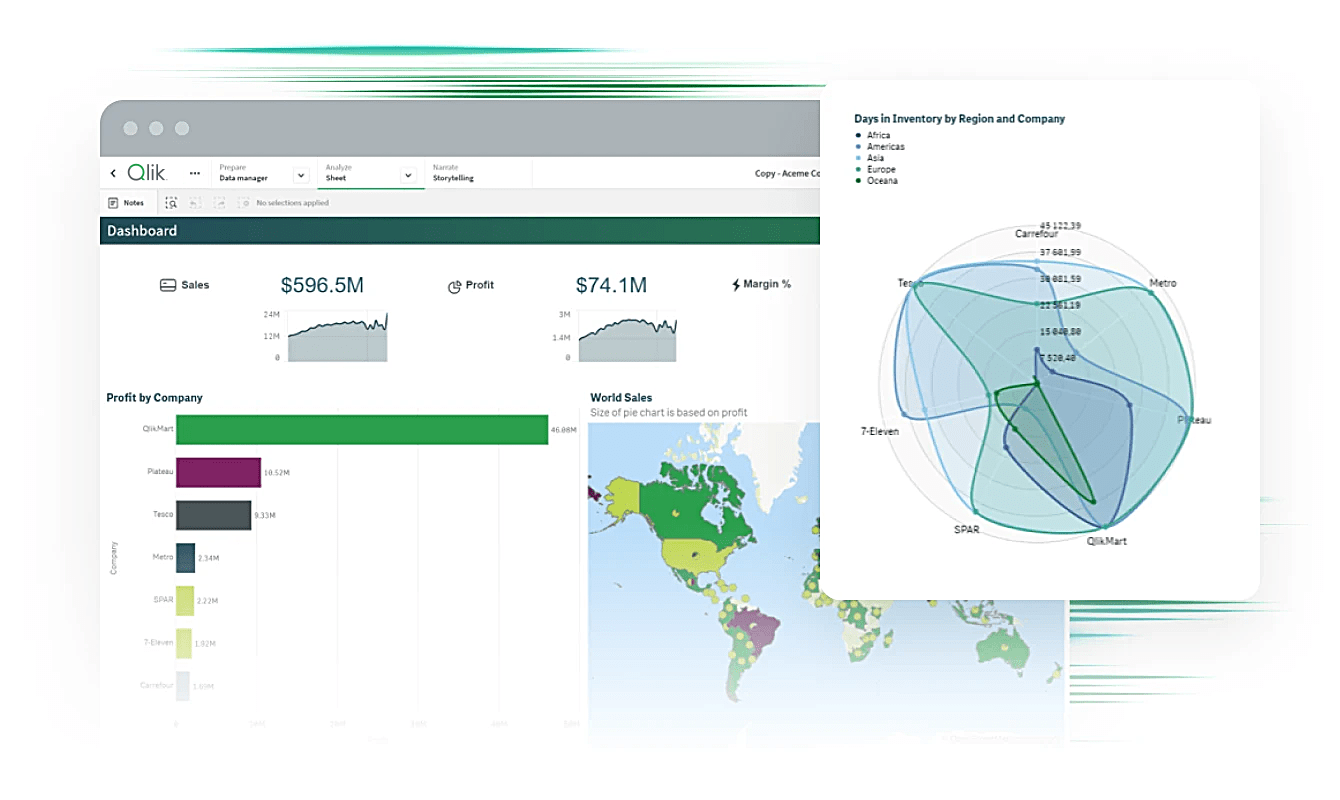Click the Qlik logo
The height and width of the screenshot is (800, 1340).
(146, 172)
